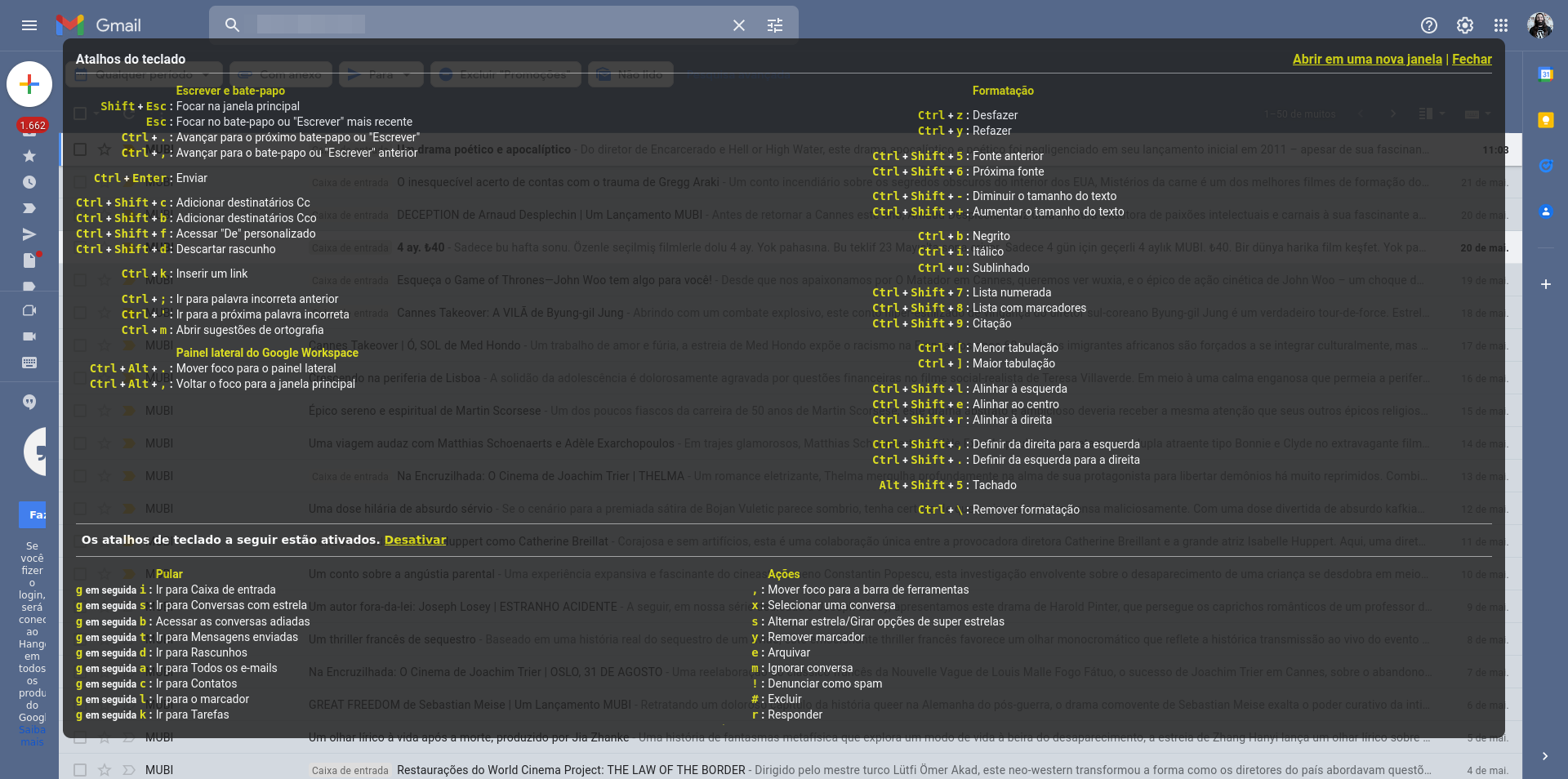Show search options filter icon

(775, 25)
